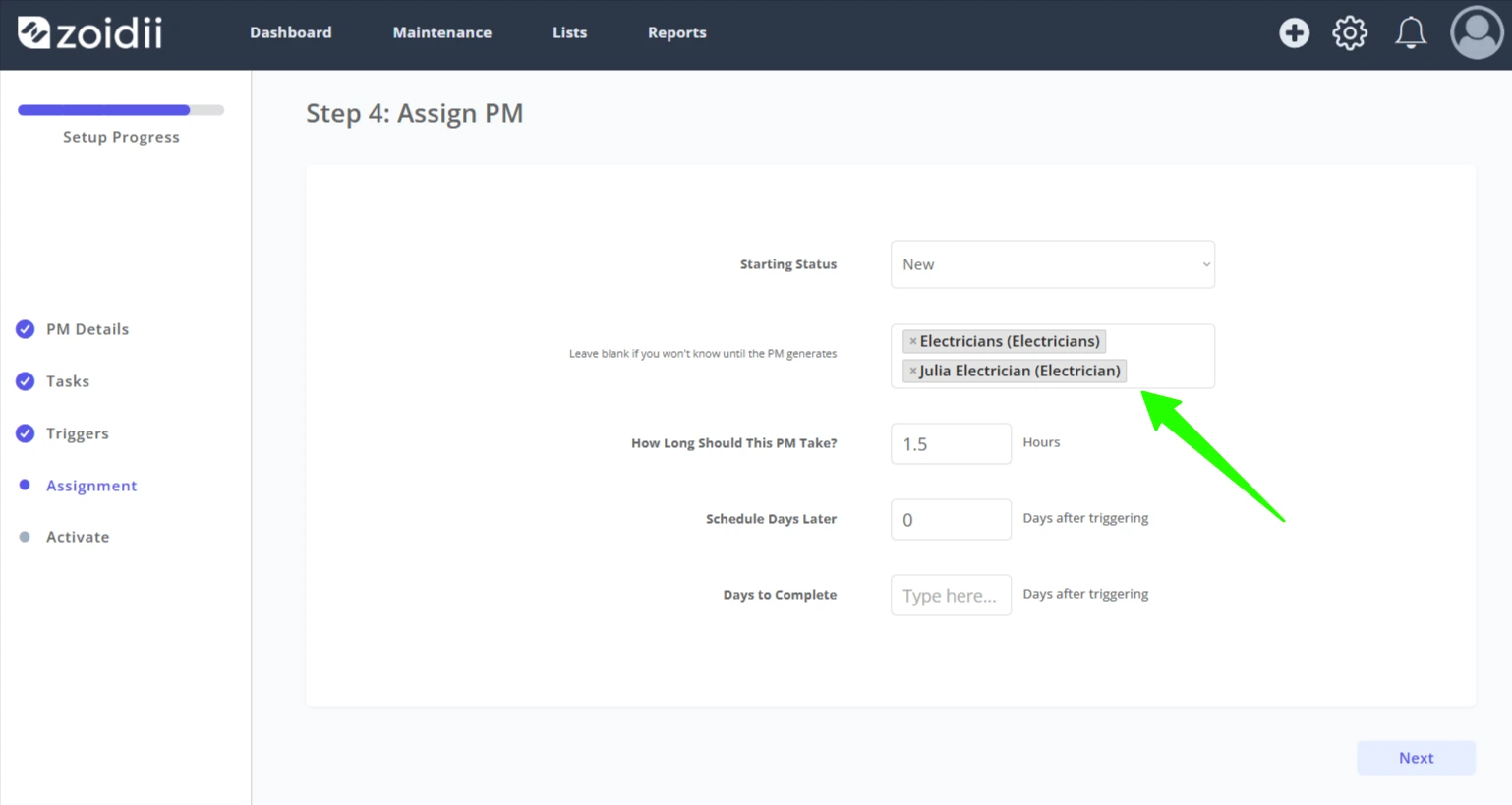Open the Maintenance menu
The width and height of the screenshot is (1512, 805).
point(442,32)
